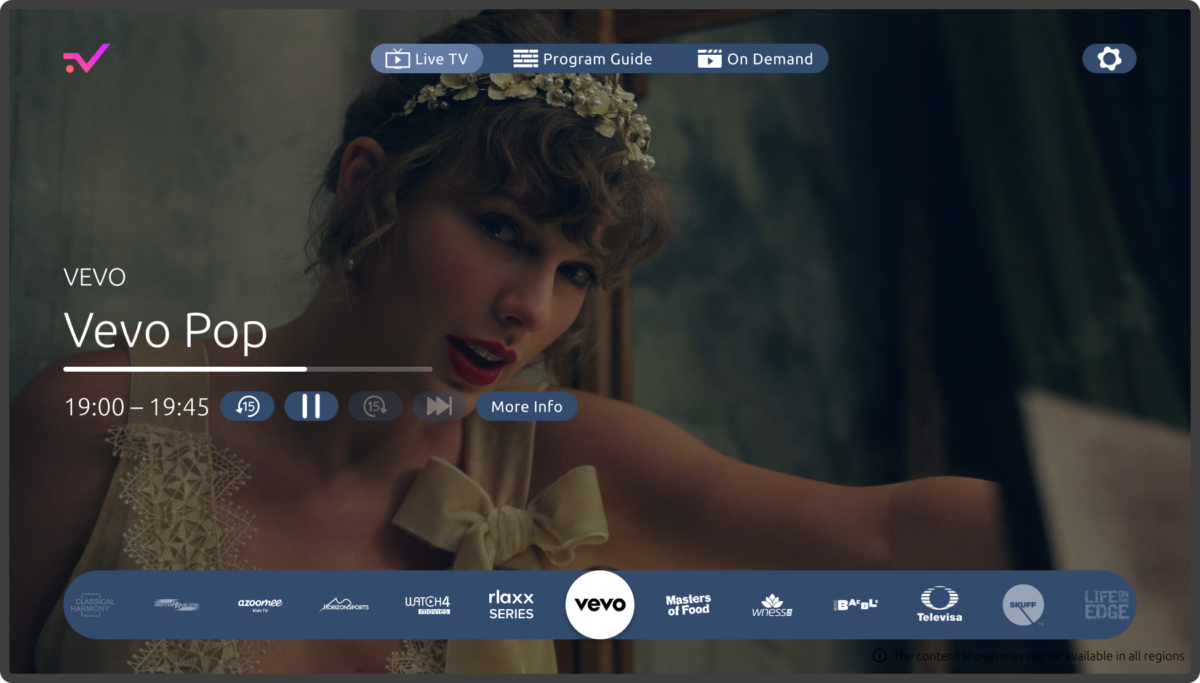1200x683 pixels.
Task: Skip forward 15 seconds
Action: (375, 406)
